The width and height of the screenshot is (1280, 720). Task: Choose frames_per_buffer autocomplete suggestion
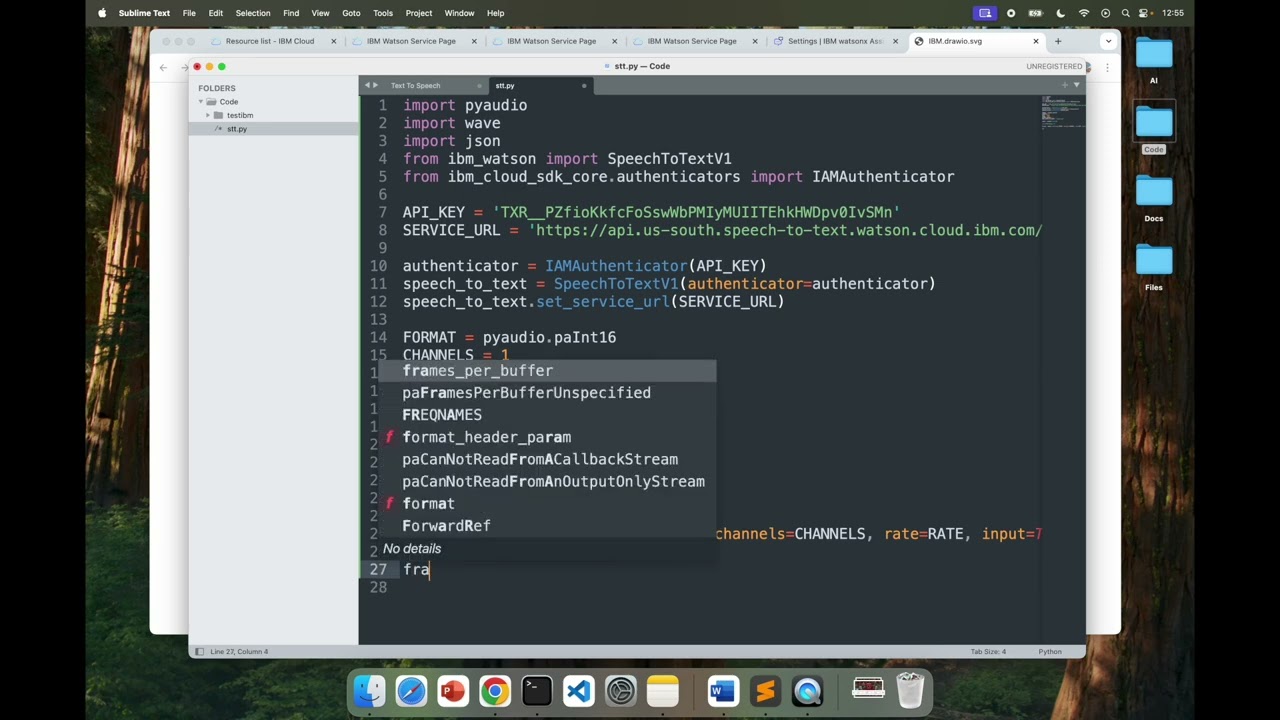click(548, 371)
